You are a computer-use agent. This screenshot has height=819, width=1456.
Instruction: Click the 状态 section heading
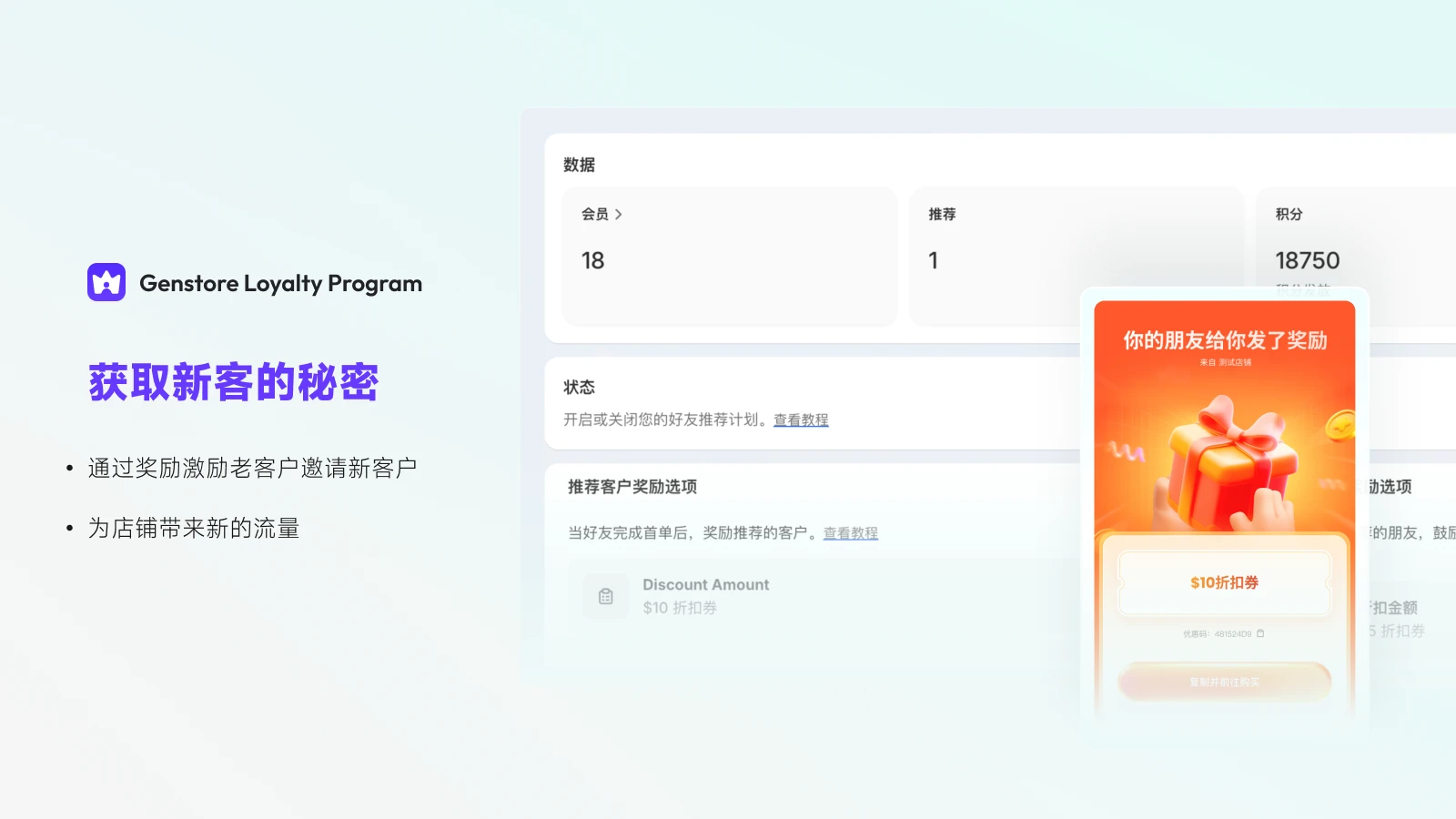tap(579, 387)
